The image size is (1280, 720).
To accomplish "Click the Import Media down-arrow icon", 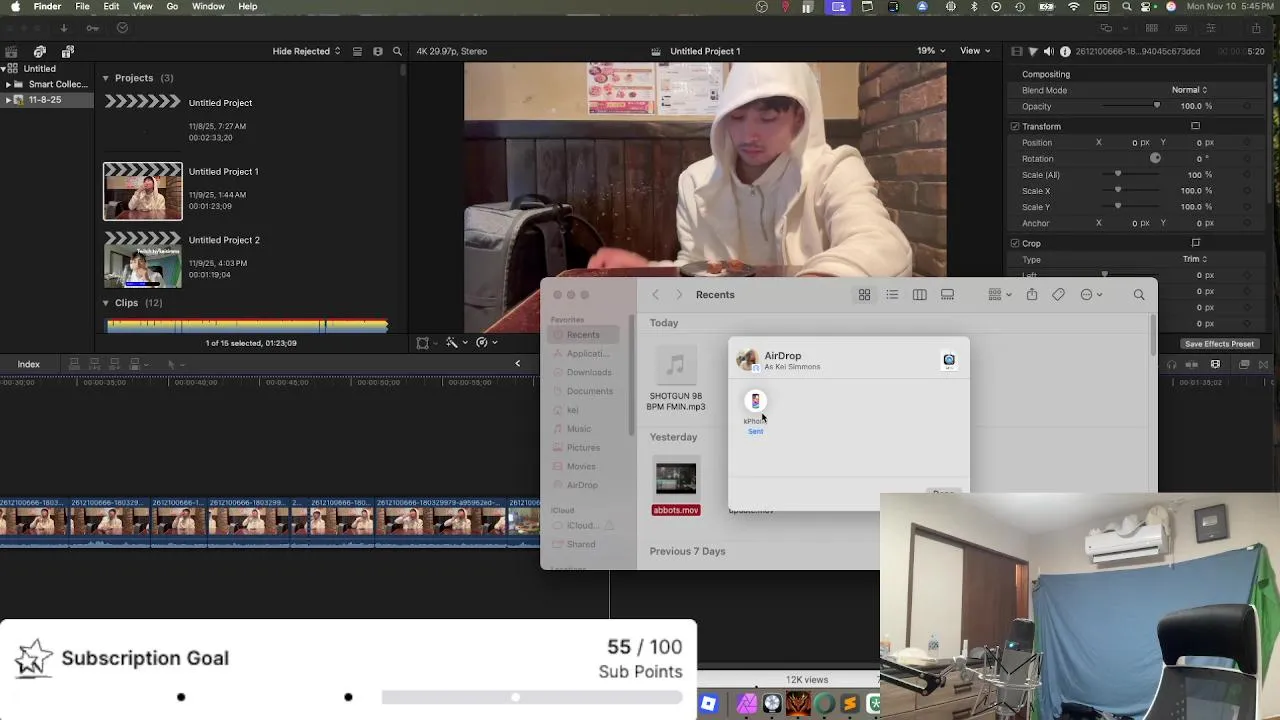I will point(64,28).
